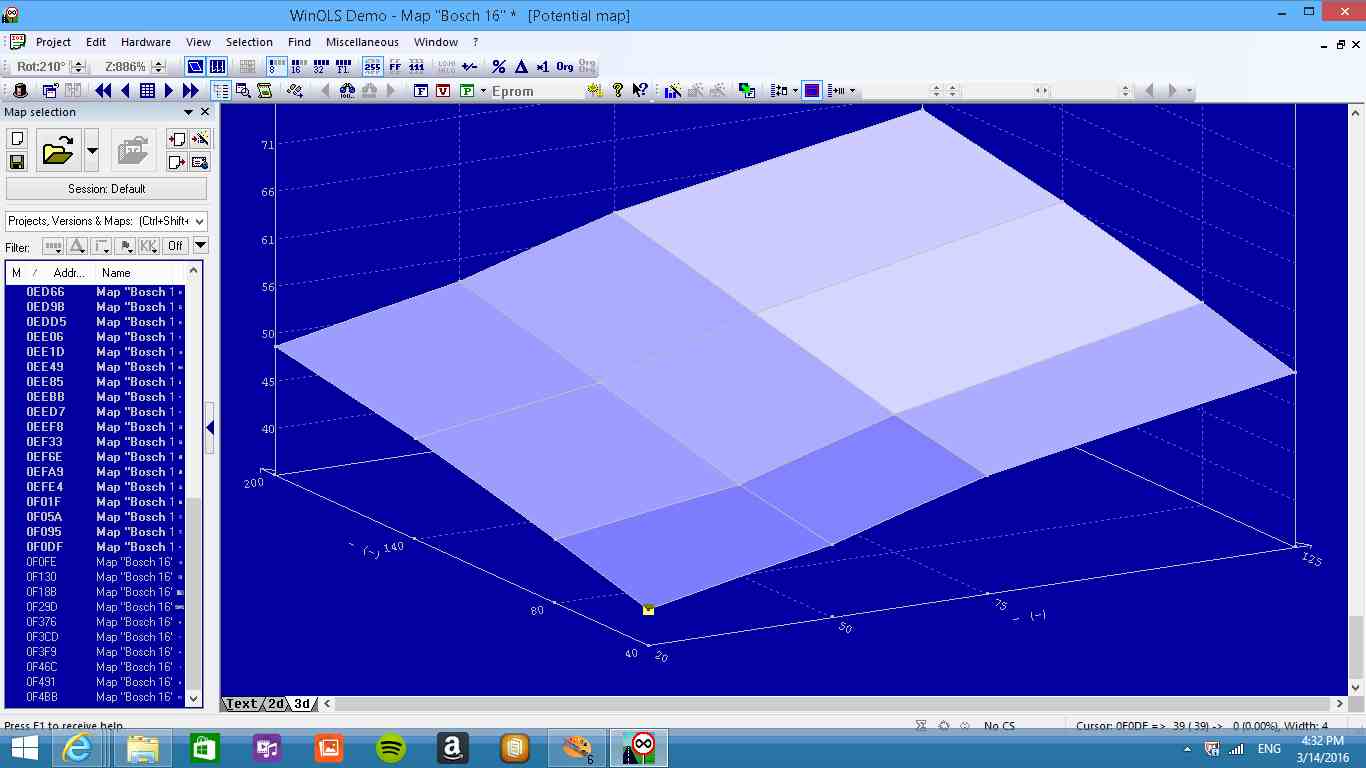Click the green P button icon
The height and width of the screenshot is (768, 1366).
click(467, 91)
